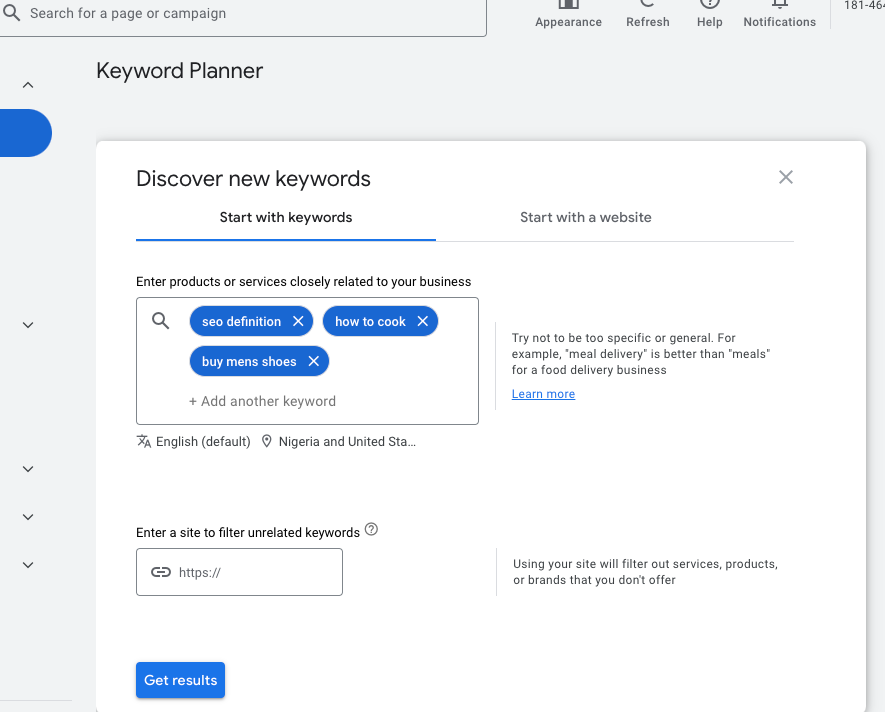
Task: Click inside the https:// site input field
Action: (250, 572)
